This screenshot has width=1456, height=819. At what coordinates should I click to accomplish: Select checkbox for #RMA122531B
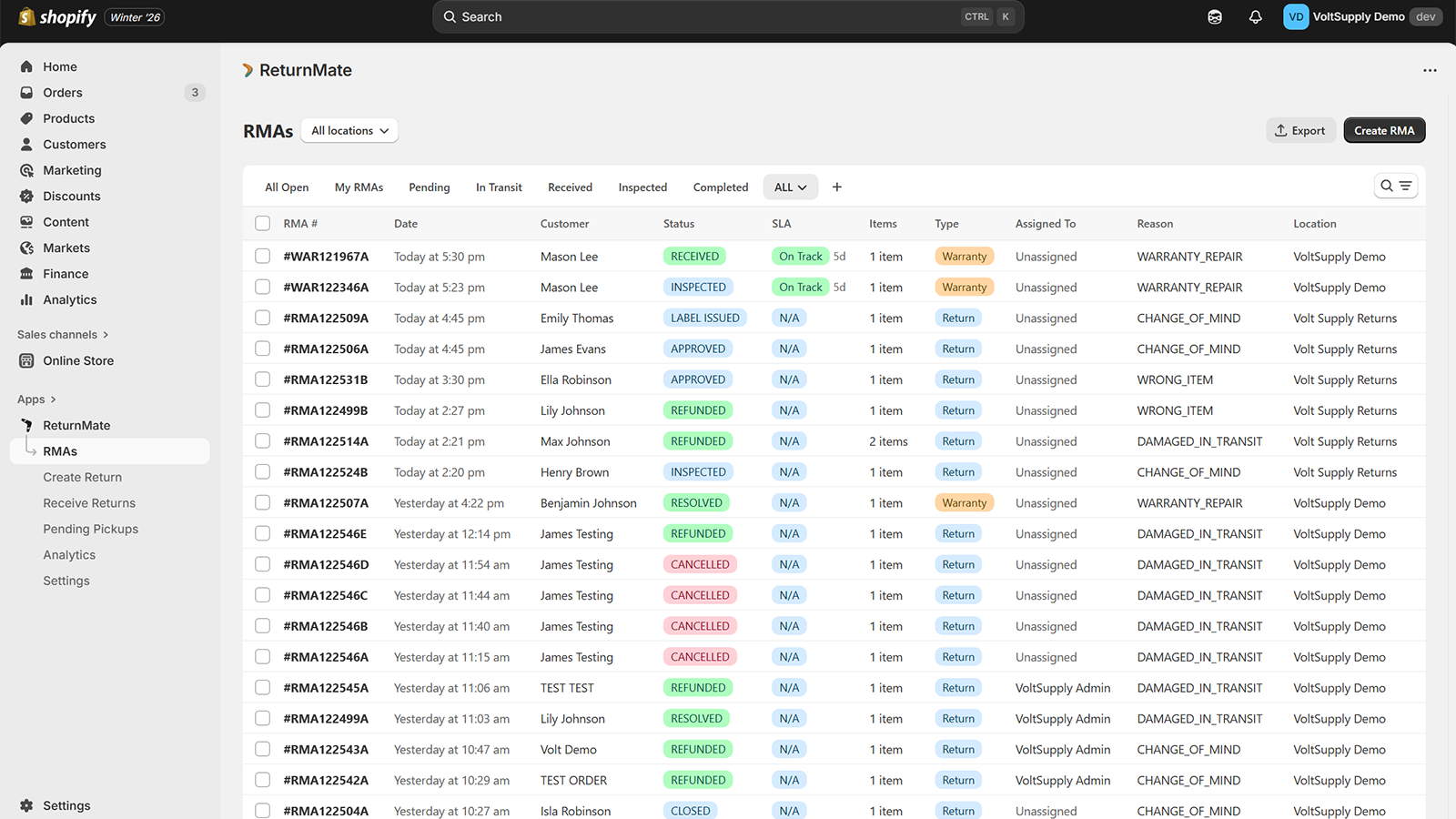click(263, 379)
